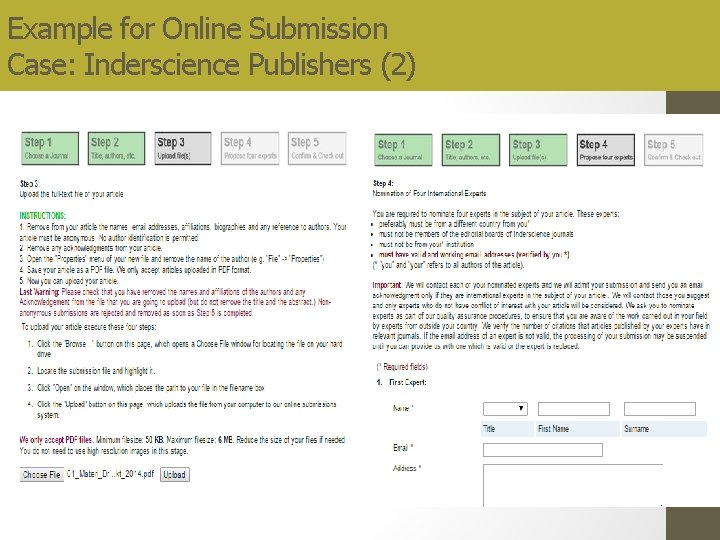
Task: Click the 'Email *' field label
Action: pos(403,448)
